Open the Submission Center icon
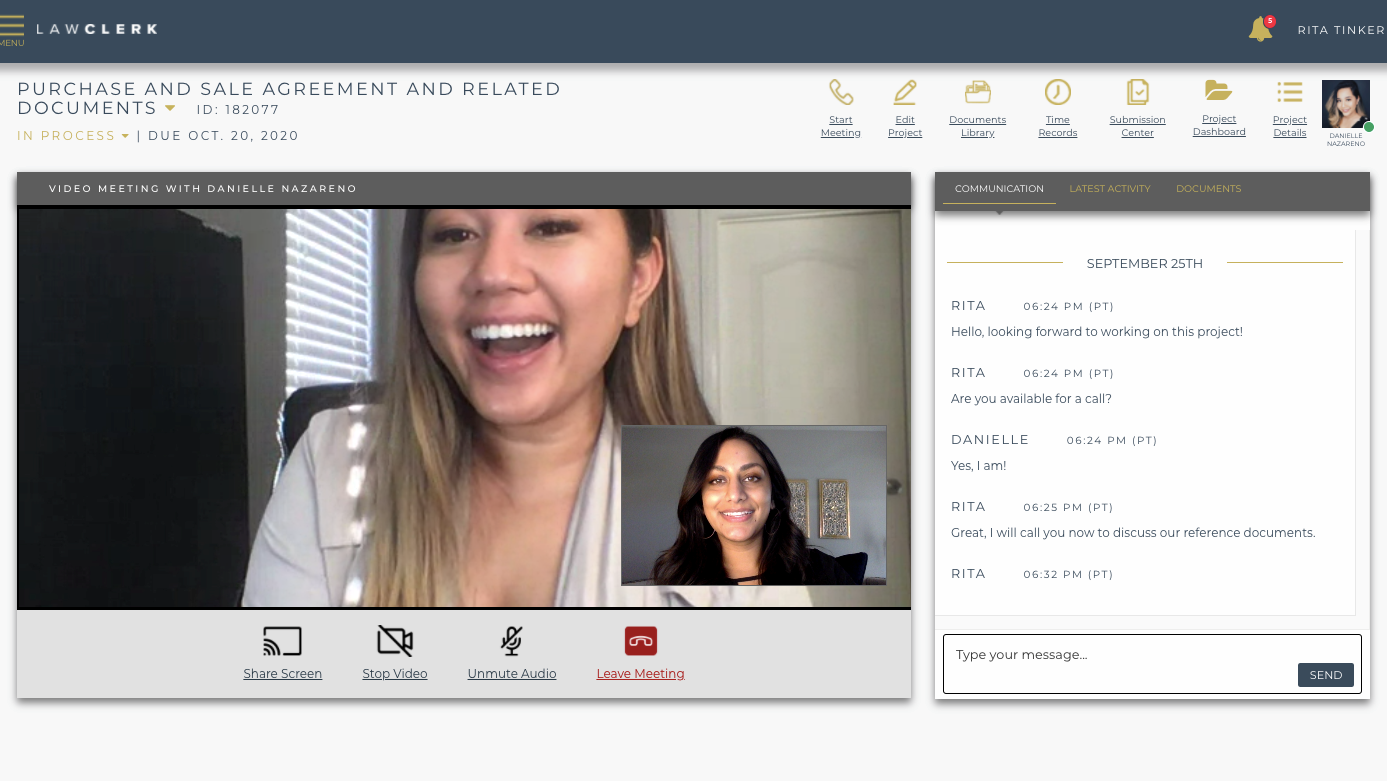The height and width of the screenshot is (781, 1387). click(1137, 93)
